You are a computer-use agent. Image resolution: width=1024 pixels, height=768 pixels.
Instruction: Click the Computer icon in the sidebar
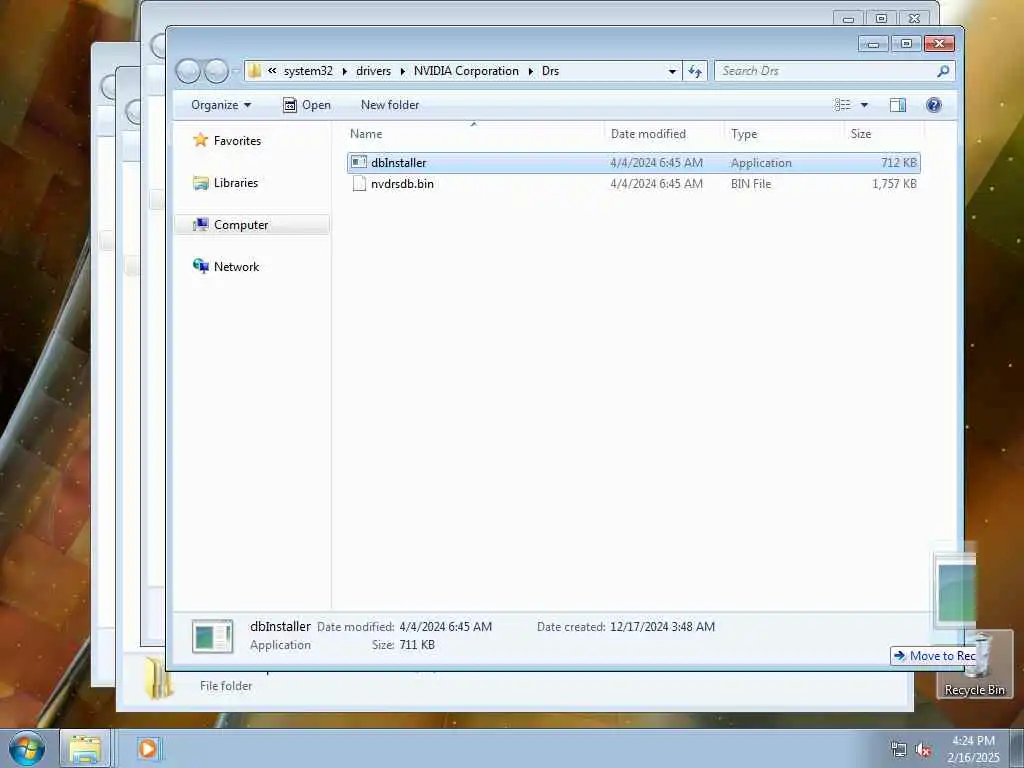point(200,225)
